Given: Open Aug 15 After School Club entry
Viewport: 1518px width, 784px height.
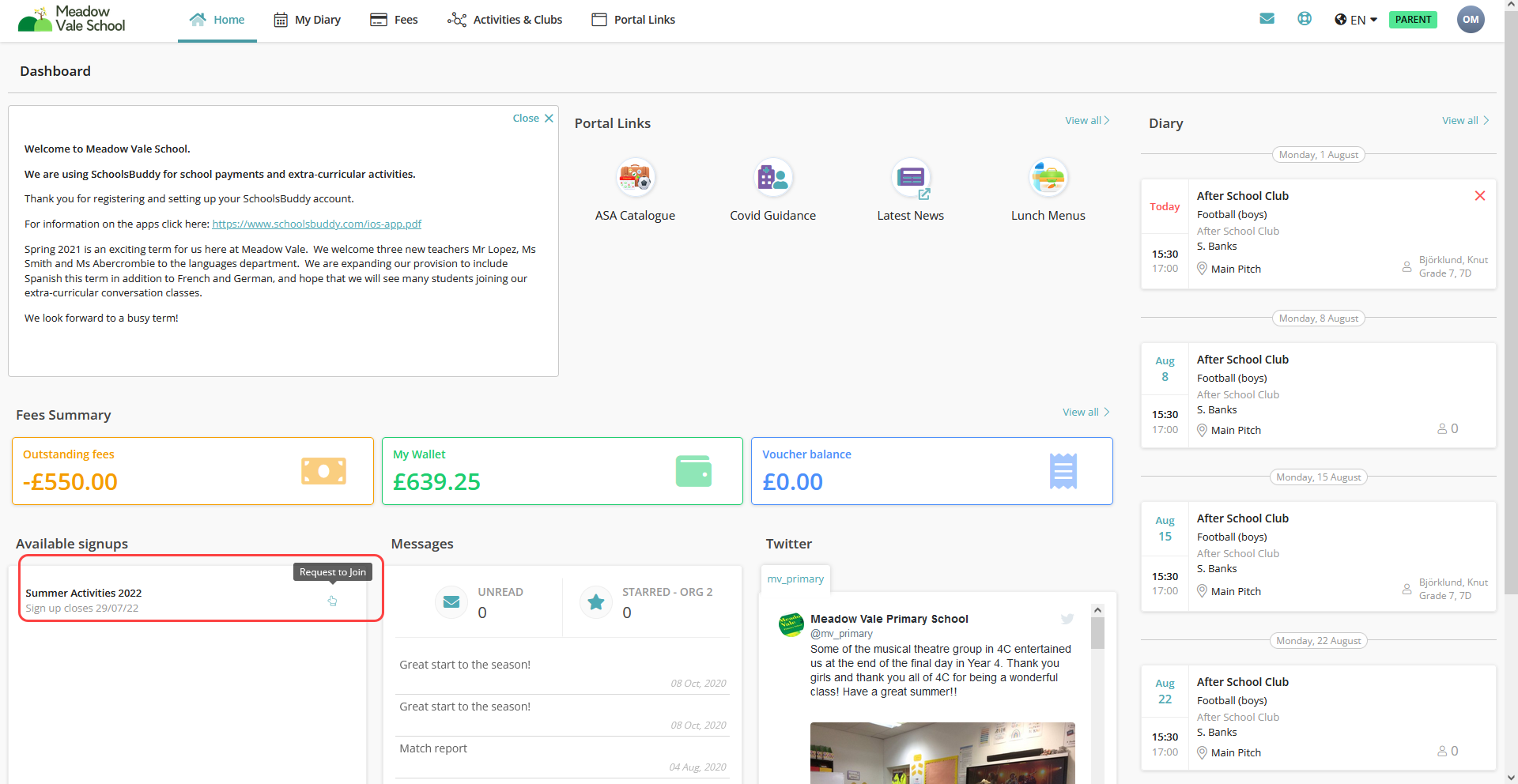Looking at the screenshot, I should 1318,556.
